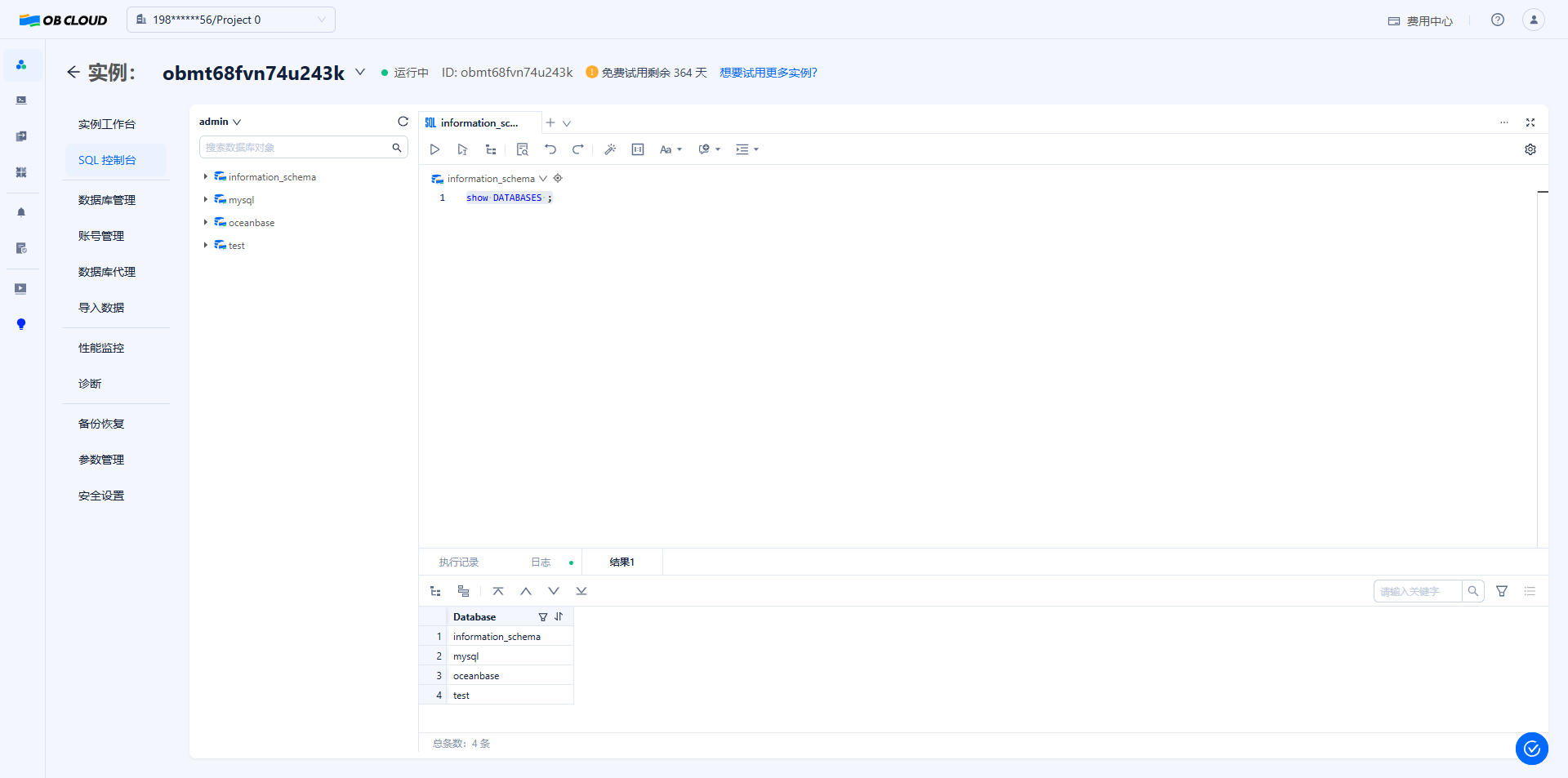1568x778 pixels.
Task: Click the 想要试用更多实例? link
Action: click(x=768, y=73)
